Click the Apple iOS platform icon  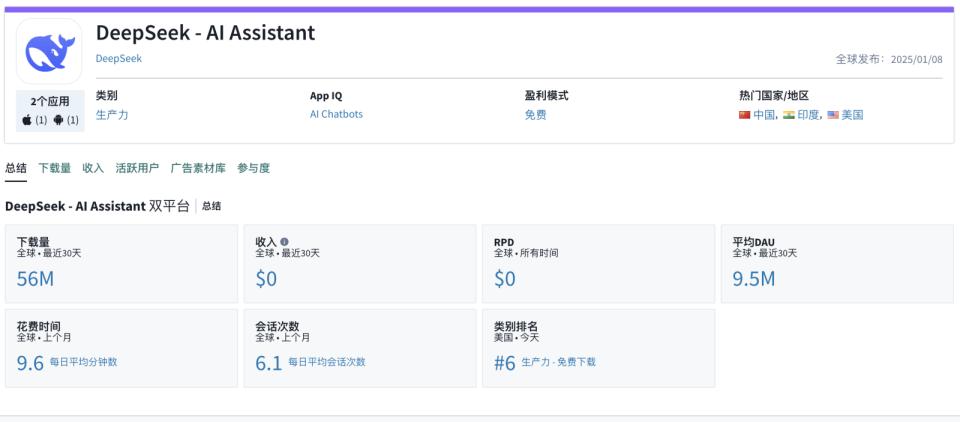point(27,120)
